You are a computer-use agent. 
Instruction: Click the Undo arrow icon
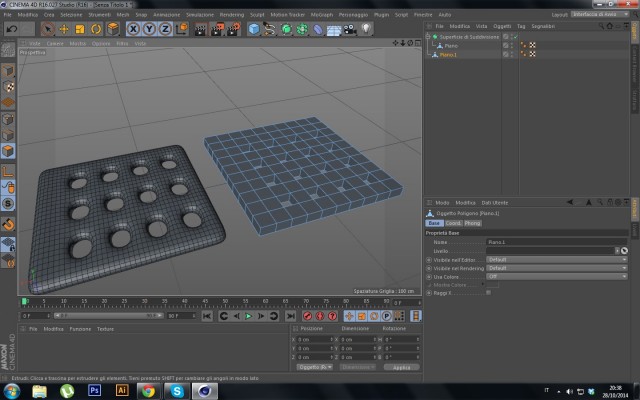tap(12, 29)
